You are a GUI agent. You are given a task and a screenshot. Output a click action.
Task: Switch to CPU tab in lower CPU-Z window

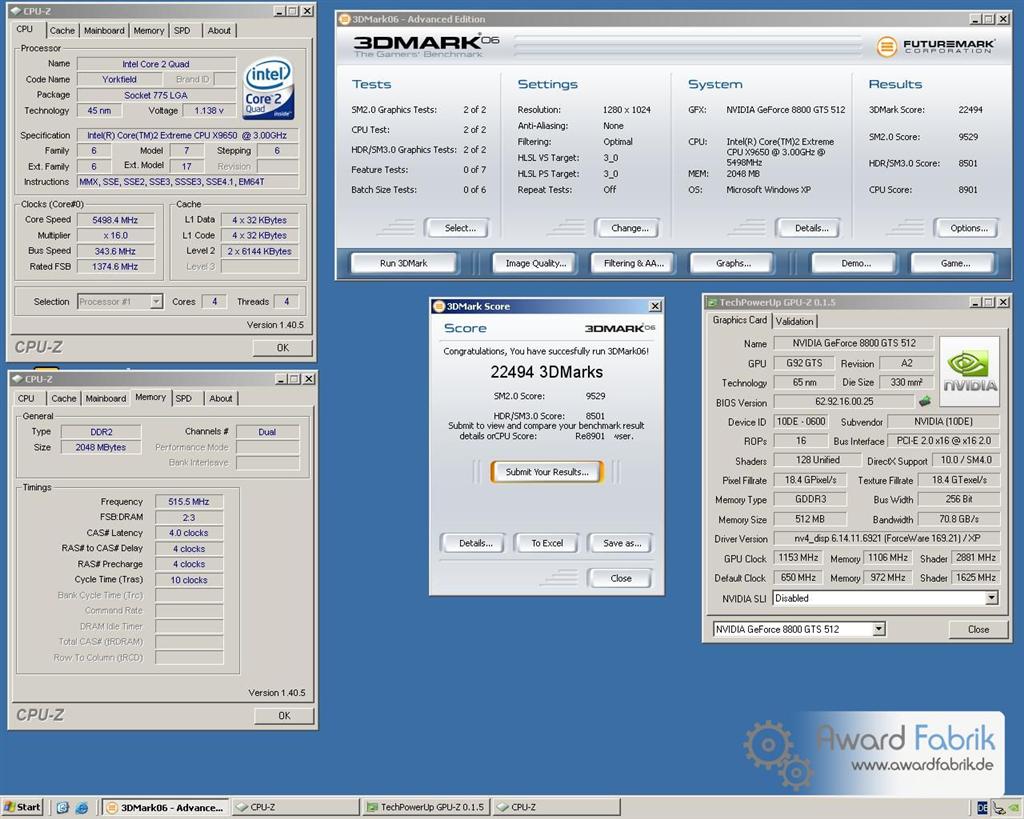click(x=26, y=398)
